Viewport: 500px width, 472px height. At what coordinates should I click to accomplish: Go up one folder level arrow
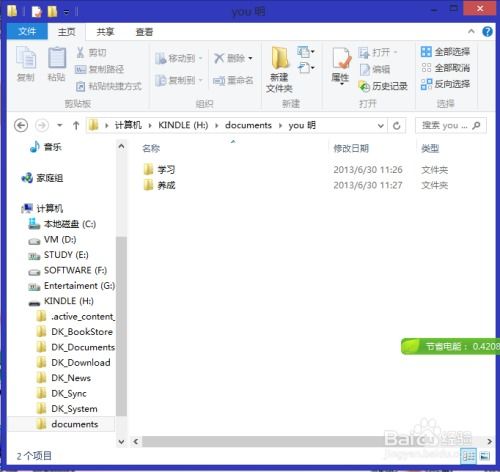pos(76,126)
